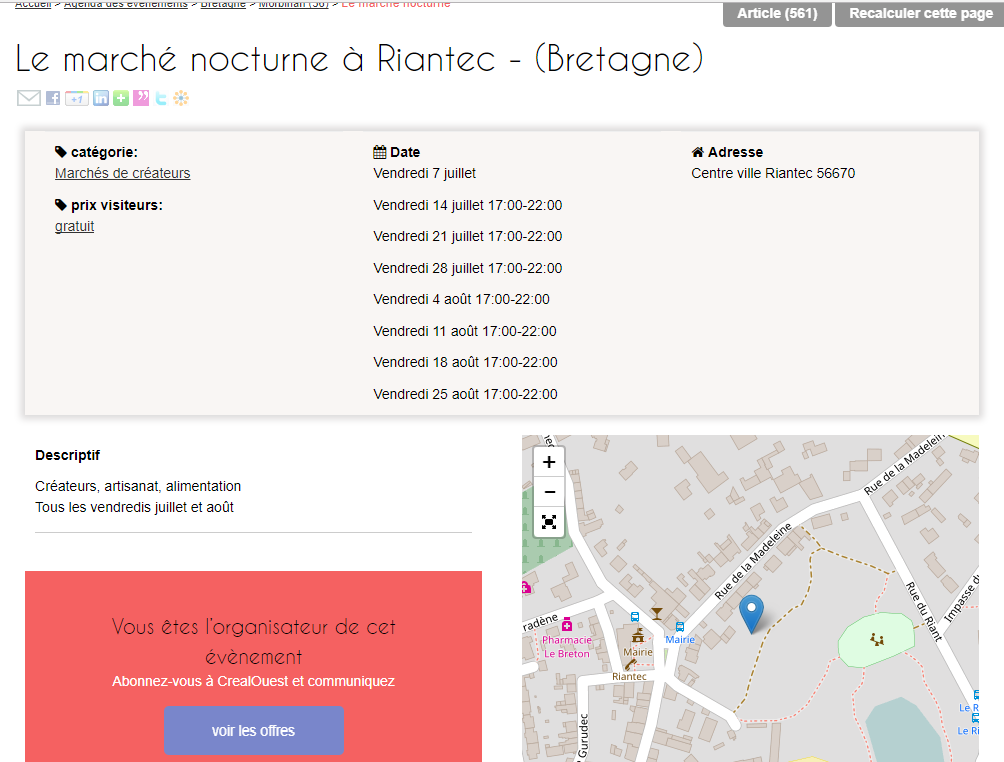Viewport: 1004px width, 762px height.
Task: Open the green plus share icon
Action: (x=121, y=98)
